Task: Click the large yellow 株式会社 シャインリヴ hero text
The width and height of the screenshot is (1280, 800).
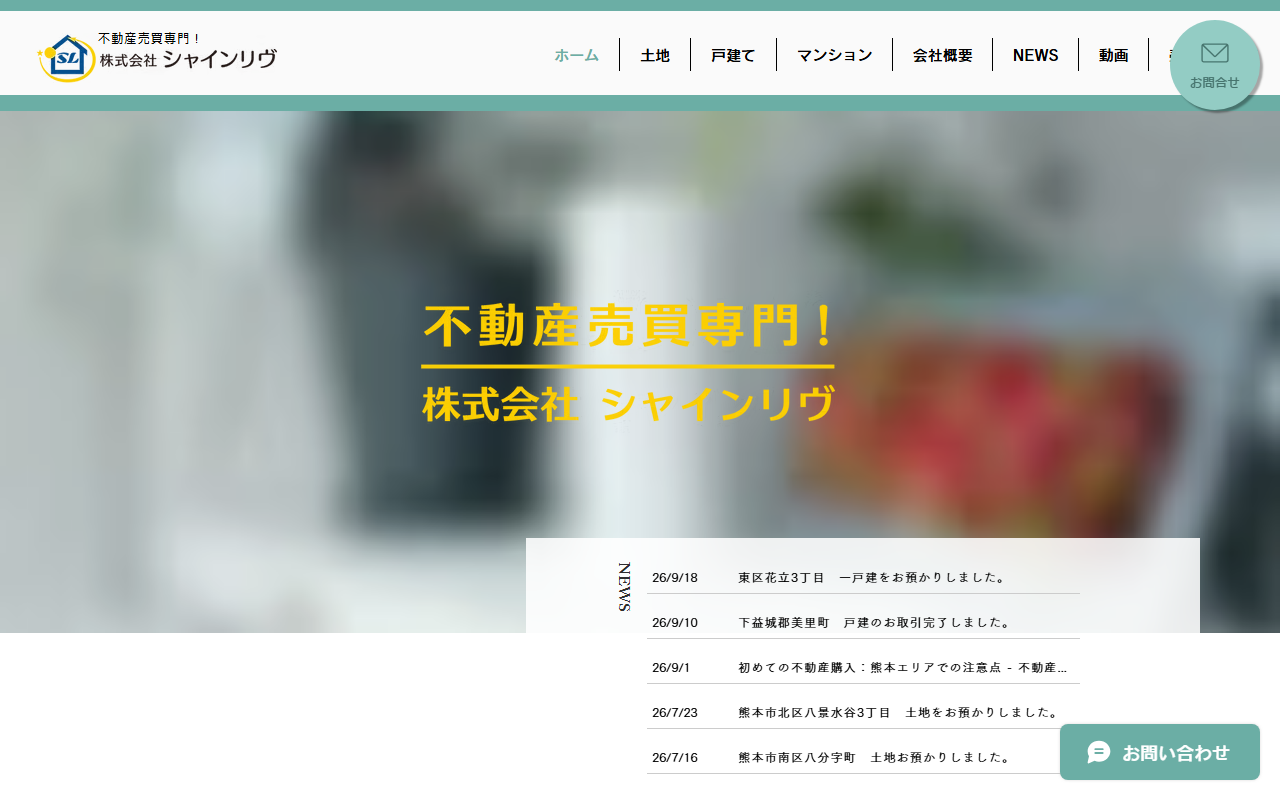Action: tap(628, 405)
